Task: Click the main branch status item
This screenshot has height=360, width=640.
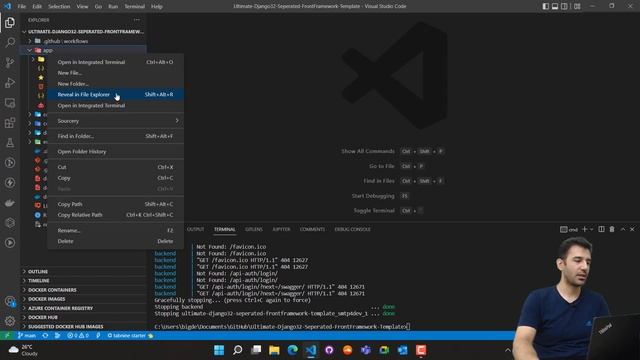Action: tap(27, 336)
